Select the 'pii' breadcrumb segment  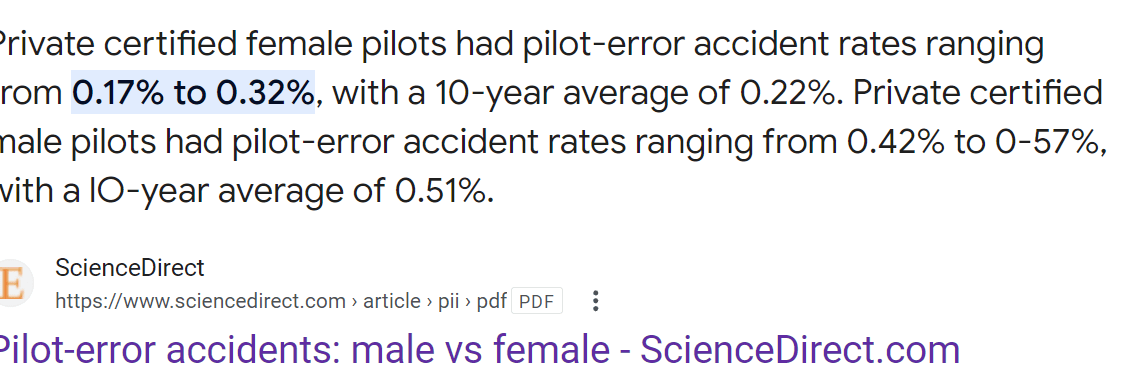tap(448, 301)
